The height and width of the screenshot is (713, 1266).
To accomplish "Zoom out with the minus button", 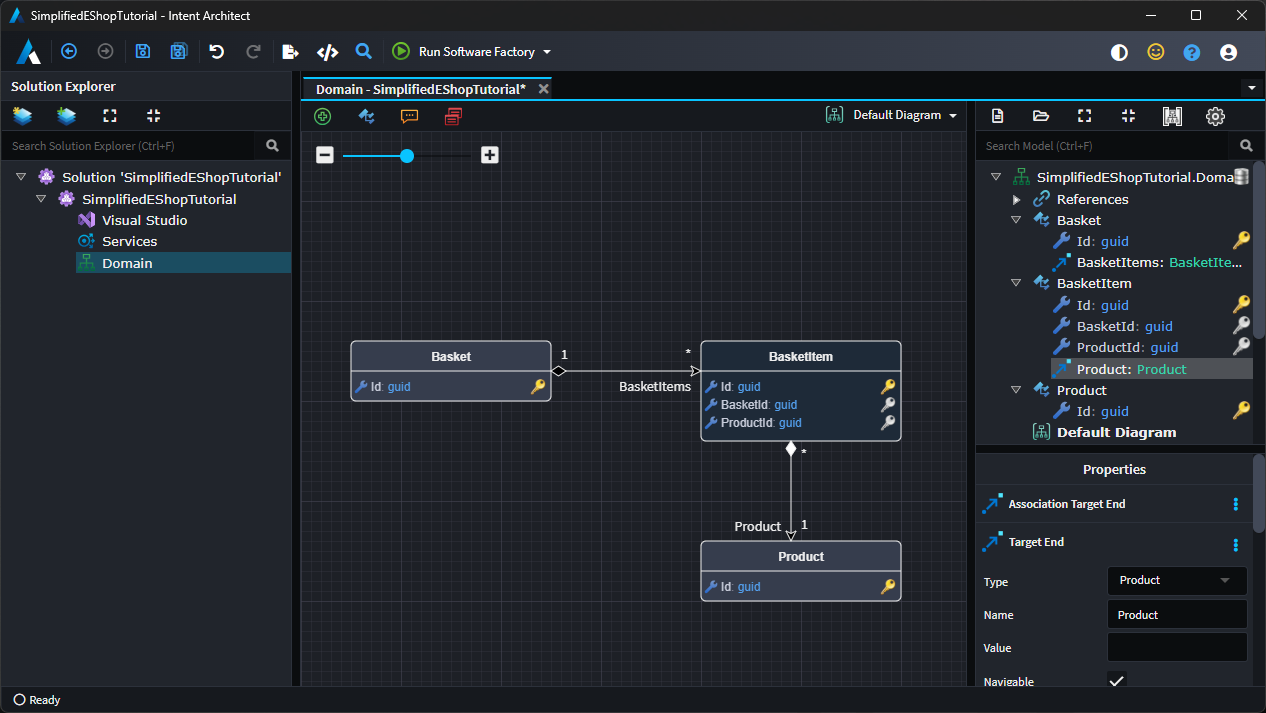I will tap(325, 155).
